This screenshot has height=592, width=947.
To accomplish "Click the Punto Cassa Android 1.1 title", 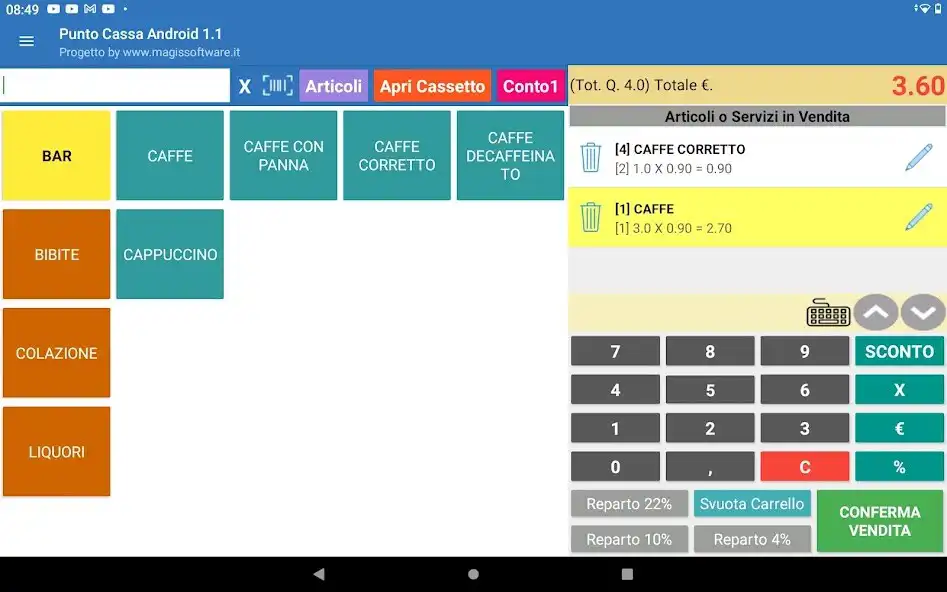I will [x=141, y=34].
